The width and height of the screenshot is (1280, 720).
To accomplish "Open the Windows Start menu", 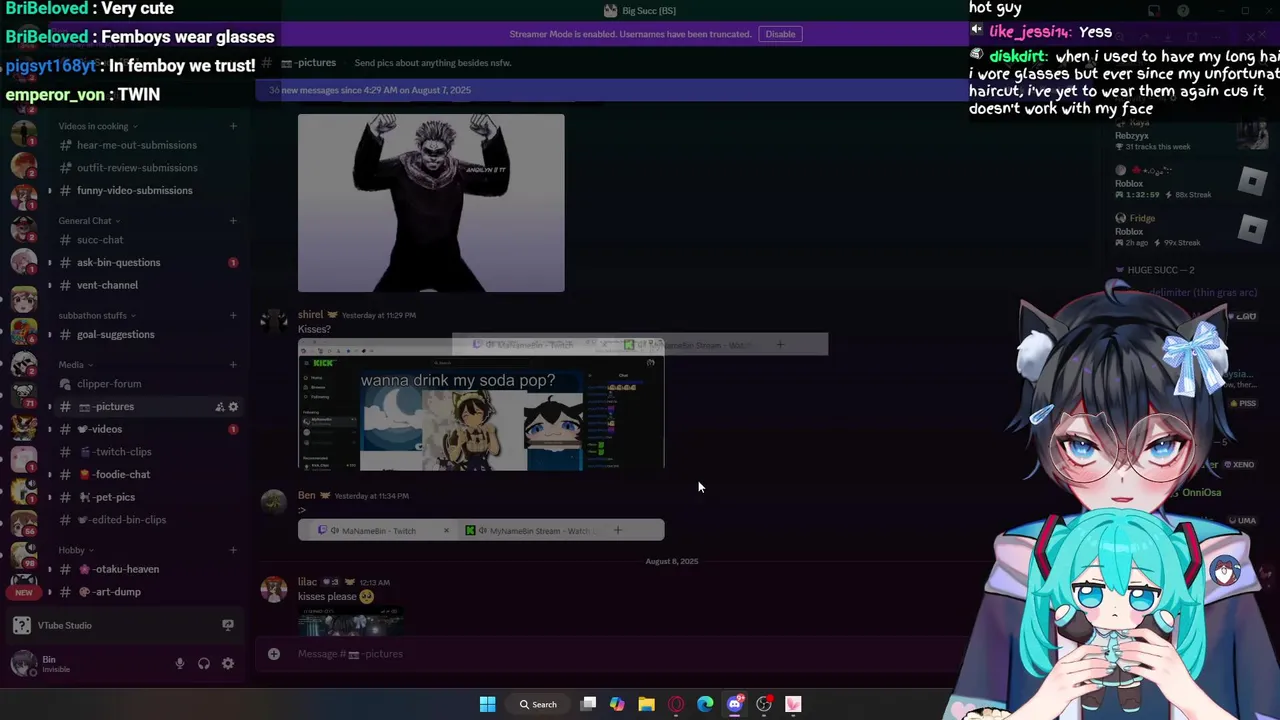I will [x=487, y=704].
